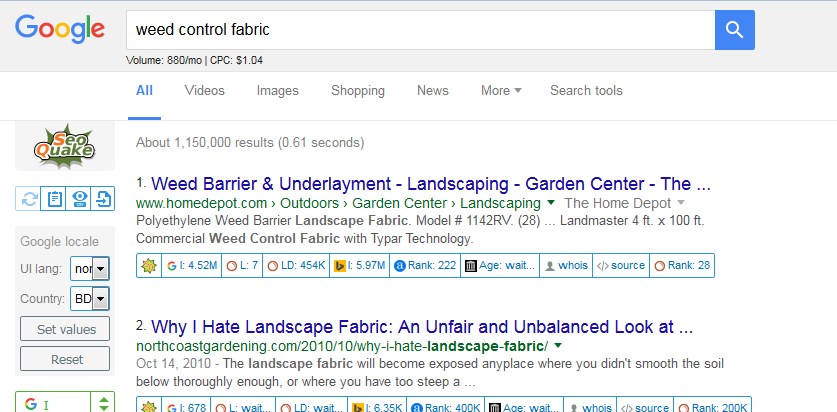Open whois for homedepot result
The width and height of the screenshot is (837, 412).
pos(566,265)
